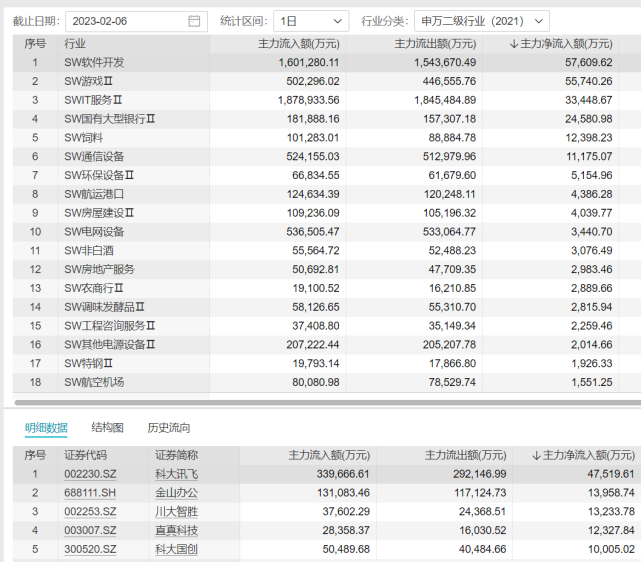Switch to the 历史流向 tab

[x=168, y=428]
